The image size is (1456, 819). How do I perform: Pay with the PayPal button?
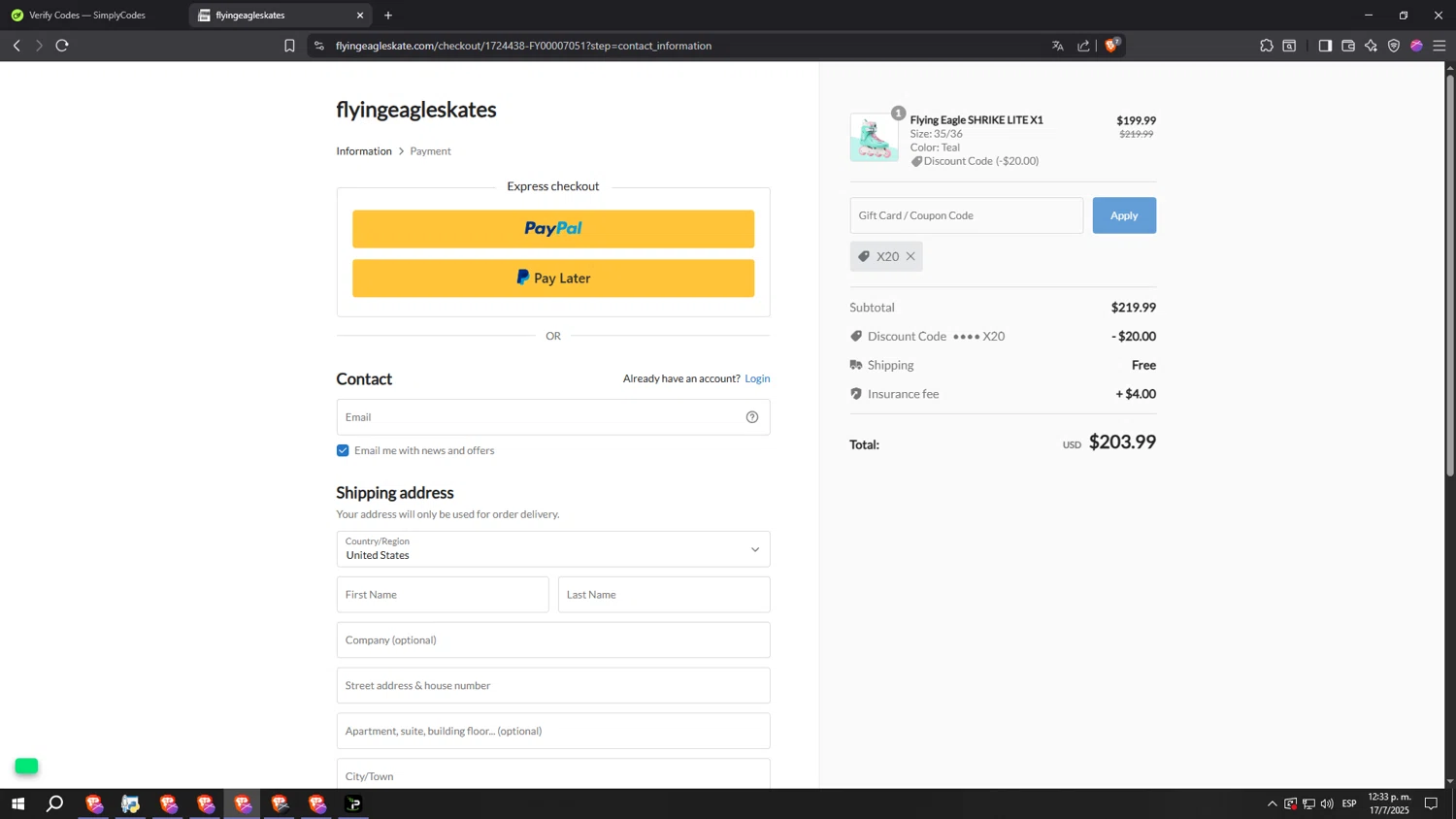[553, 229]
